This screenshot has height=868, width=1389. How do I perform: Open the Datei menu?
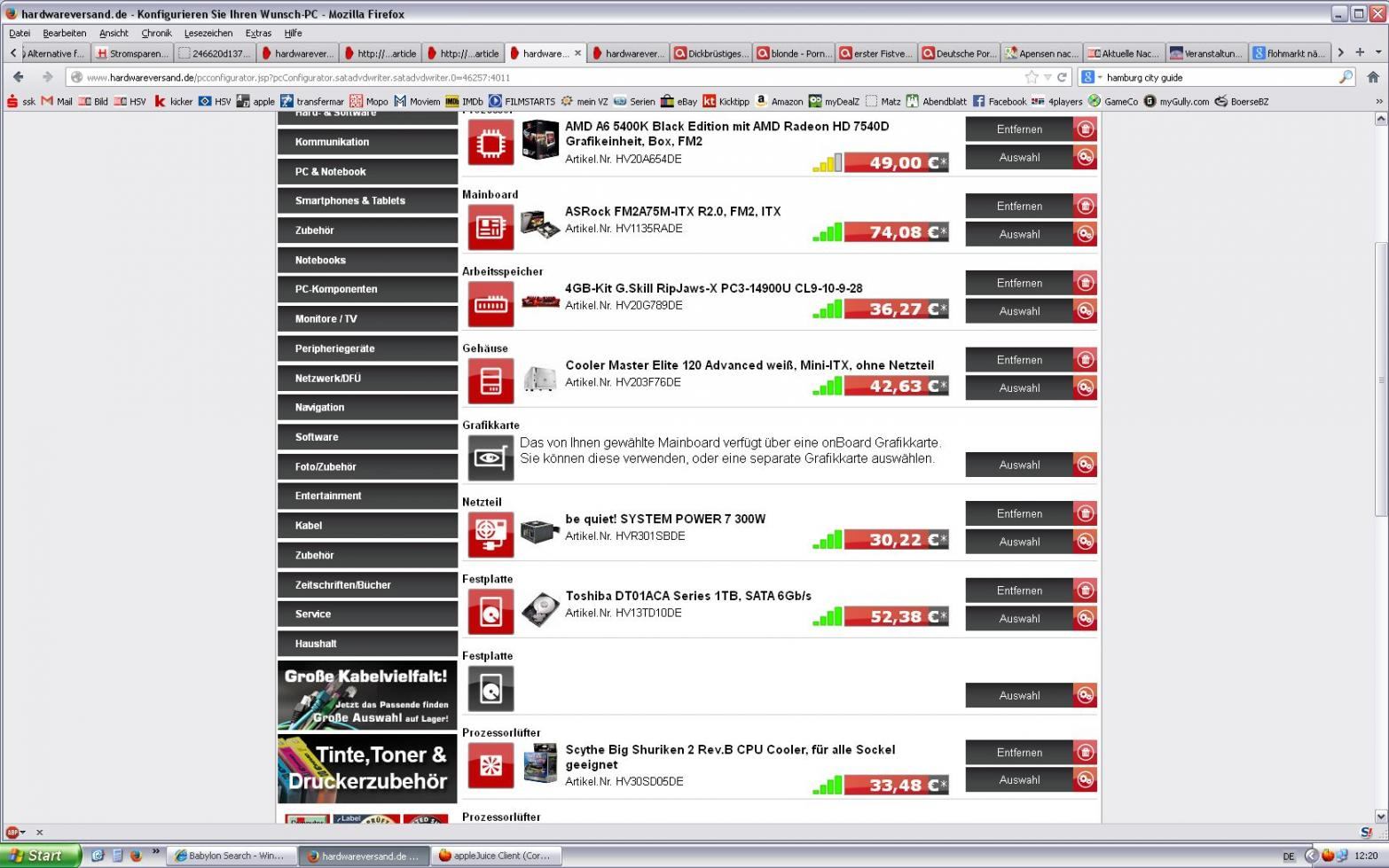[19, 33]
